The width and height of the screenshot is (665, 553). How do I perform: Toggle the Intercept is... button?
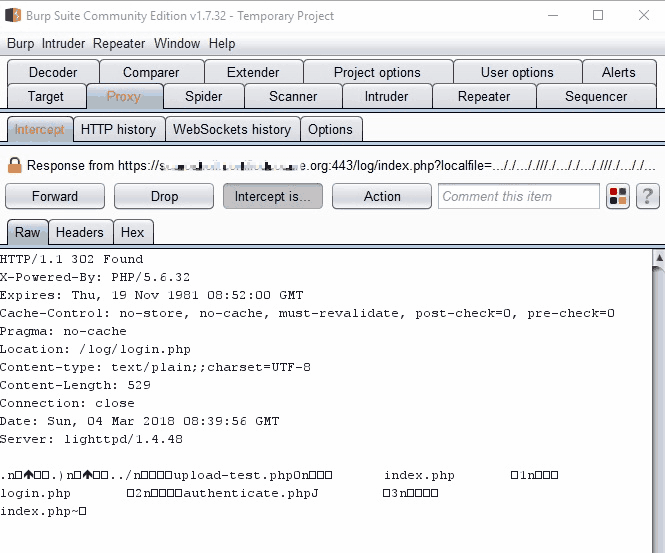pyautogui.click(x=273, y=196)
